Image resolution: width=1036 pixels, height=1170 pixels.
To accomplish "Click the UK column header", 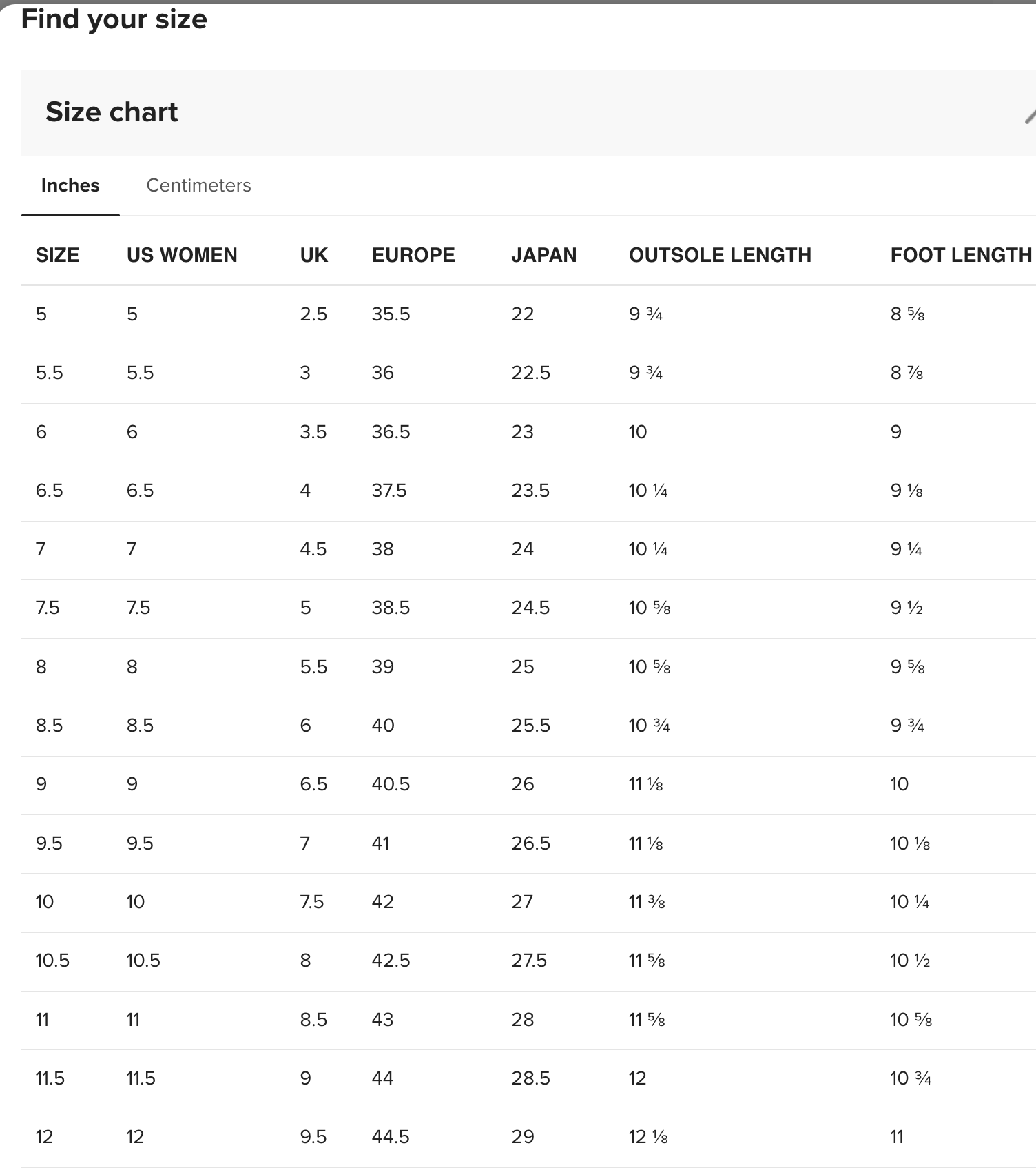I will 313,255.
